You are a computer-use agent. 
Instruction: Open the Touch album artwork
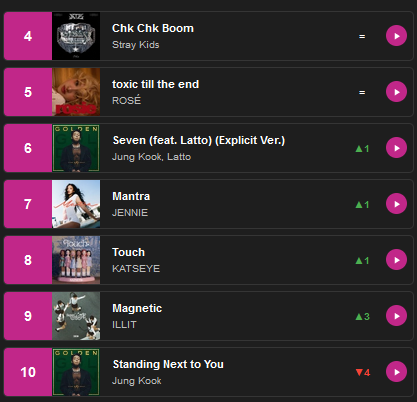[x=76, y=260]
